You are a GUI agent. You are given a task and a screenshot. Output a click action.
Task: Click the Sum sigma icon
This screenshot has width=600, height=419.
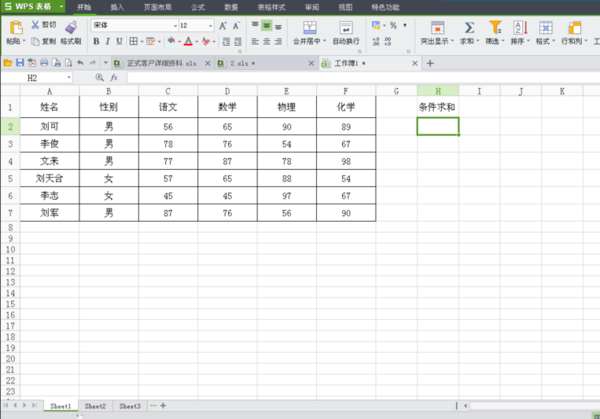click(x=469, y=28)
